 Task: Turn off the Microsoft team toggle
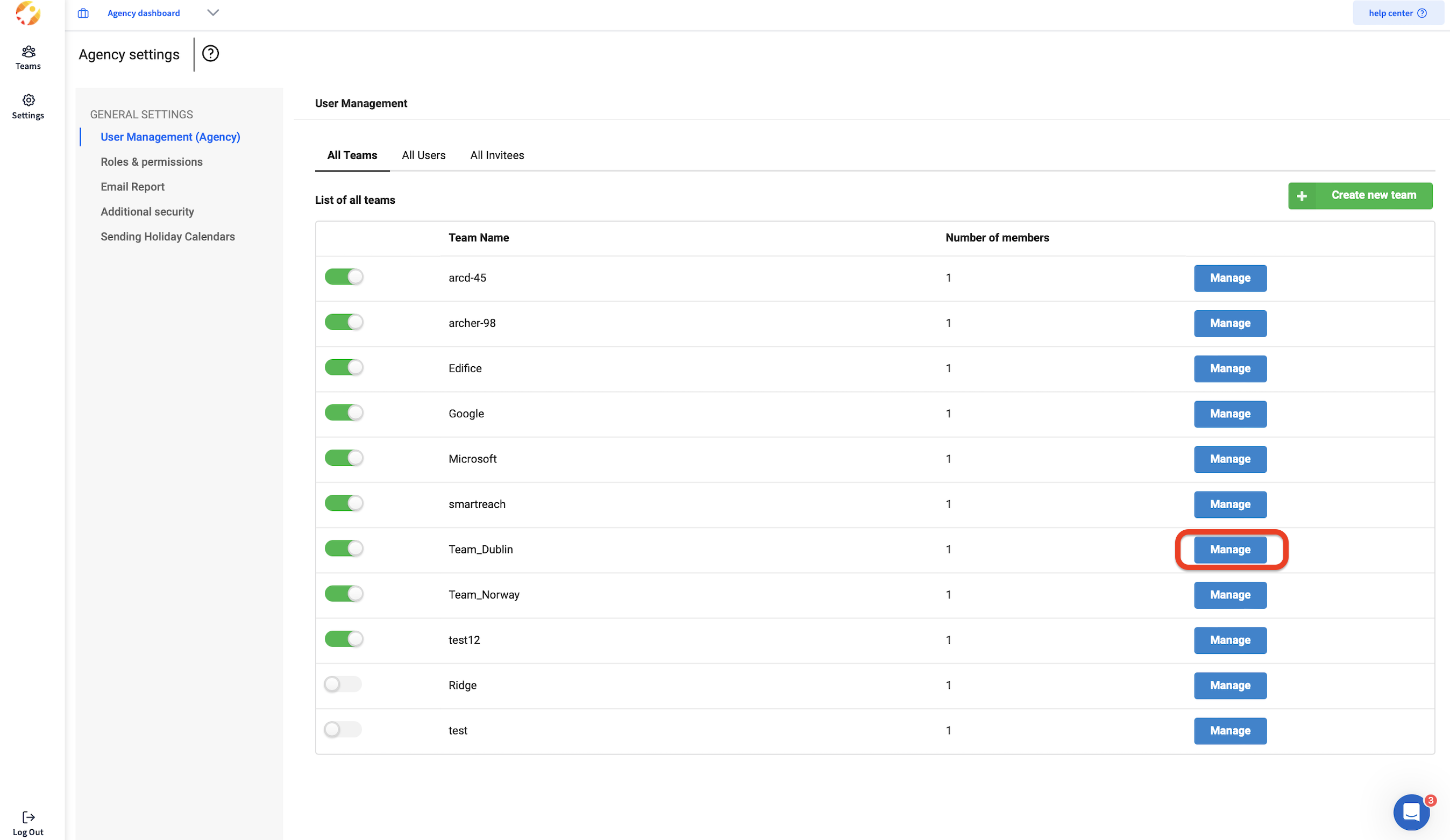coord(344,458)
